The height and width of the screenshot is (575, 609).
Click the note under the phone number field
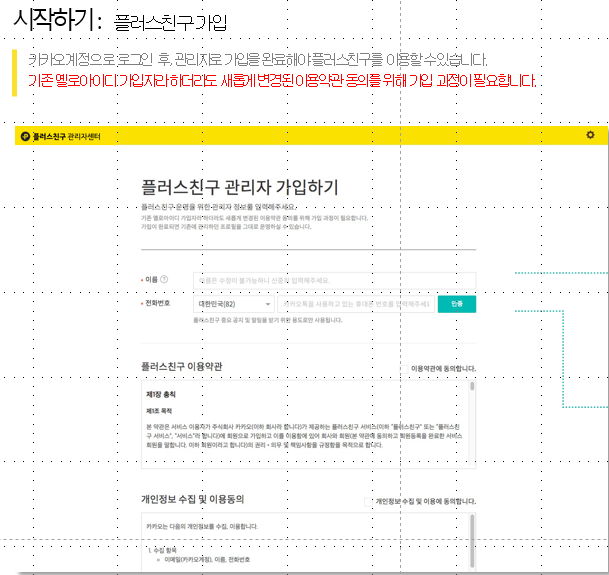click(268, 320)
